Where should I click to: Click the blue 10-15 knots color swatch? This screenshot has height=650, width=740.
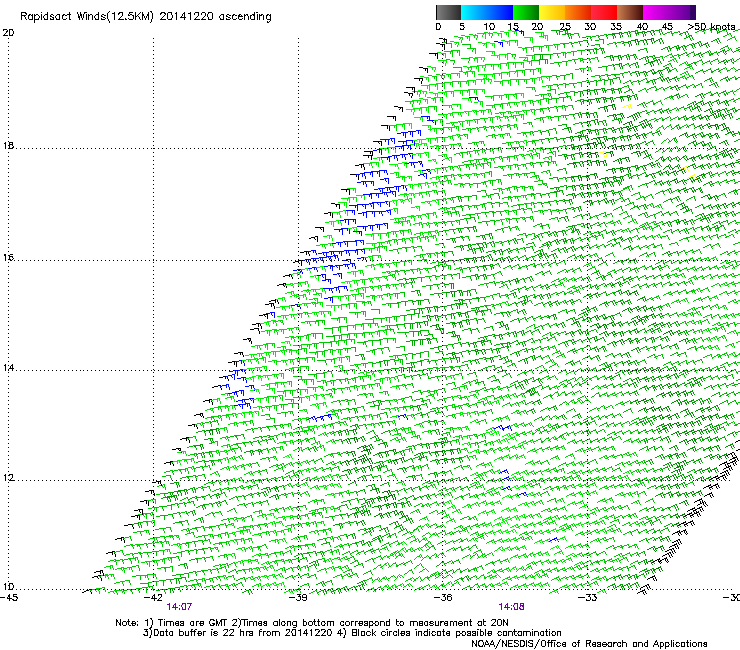click(x=500, y=12)
